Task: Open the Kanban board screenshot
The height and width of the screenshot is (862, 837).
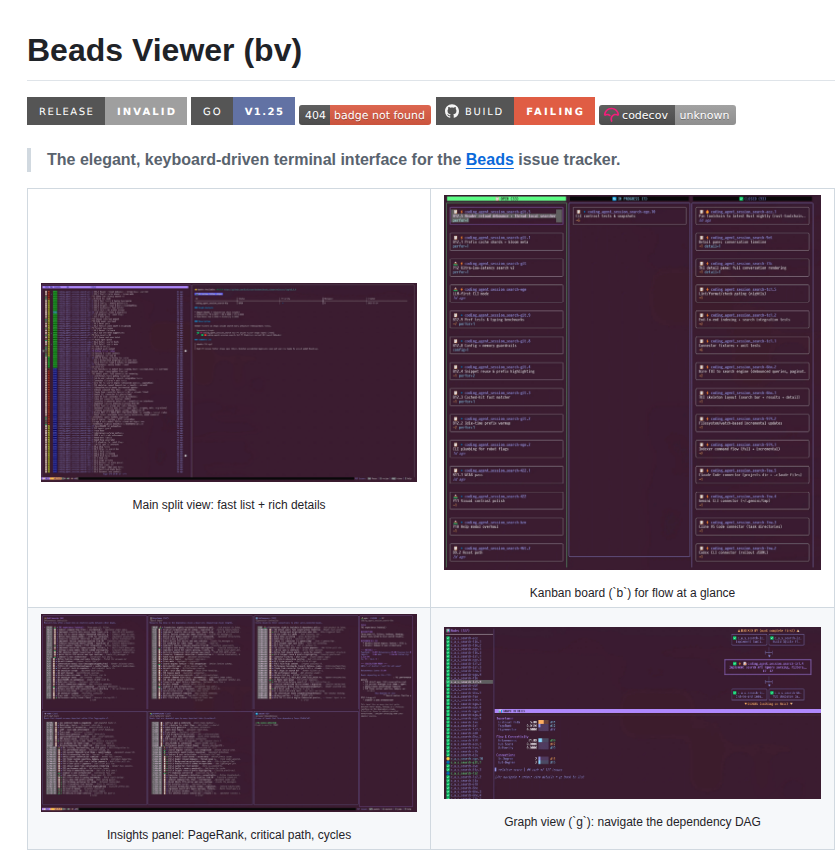Action: 631,381
